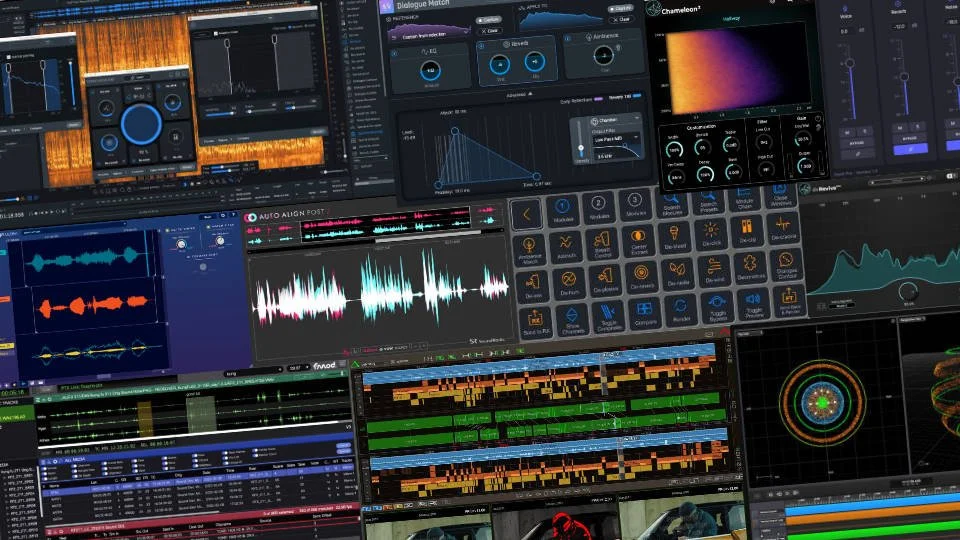The image size is (960, 540).
Task: Open the De-ess module key
Action: tap(533, 285)
